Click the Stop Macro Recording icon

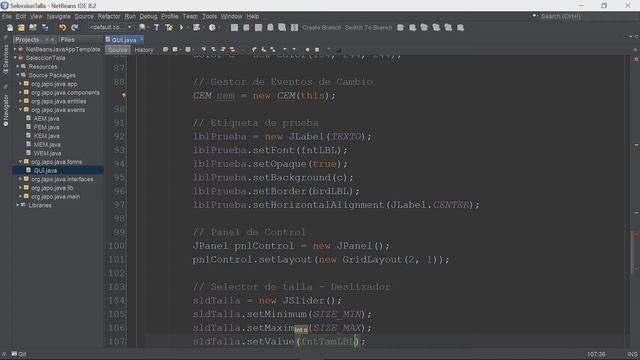317,50
